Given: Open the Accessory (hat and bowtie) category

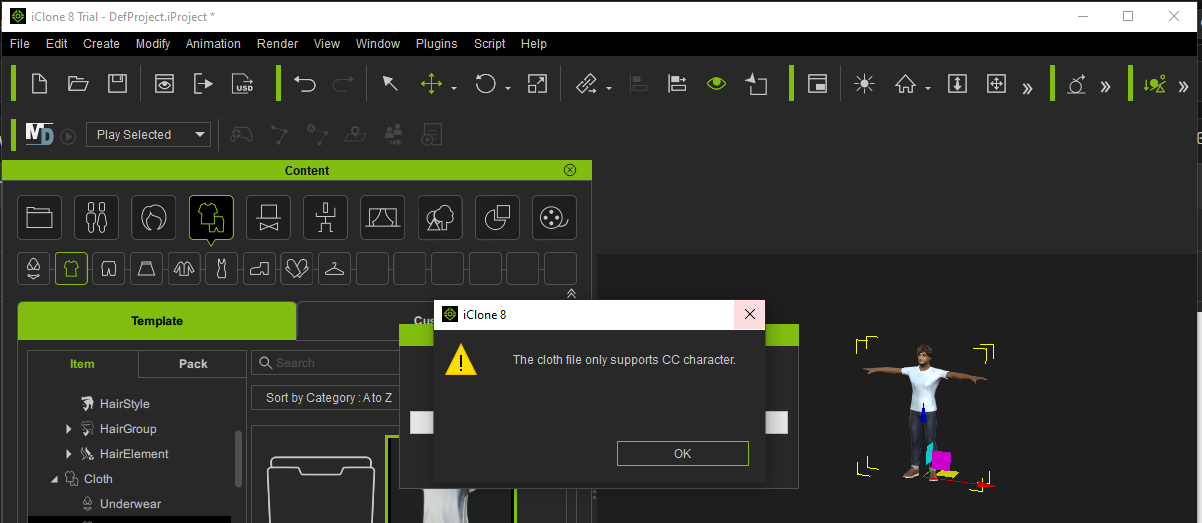Looking at the screenshot, I should click(268, 217).
